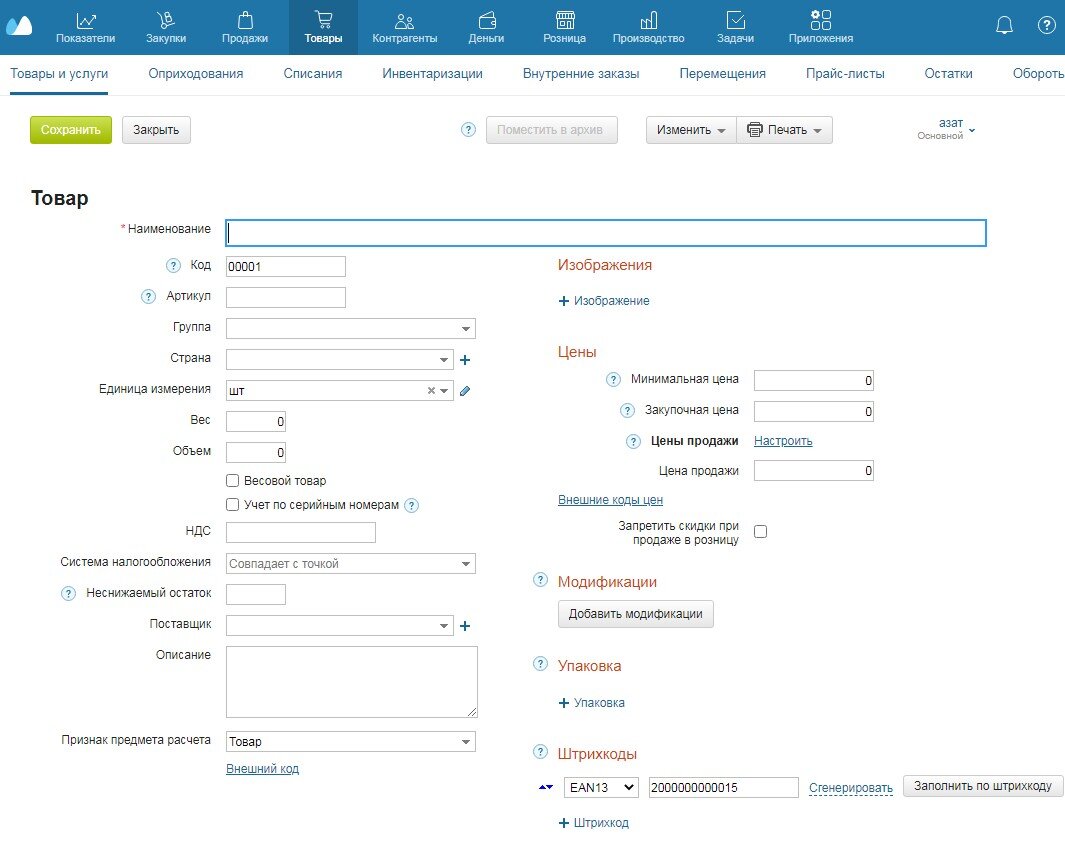Open the Единица измерения dropdown arrow
Viewport: 1065px width, 841px height.
click(x=444, y=391)
